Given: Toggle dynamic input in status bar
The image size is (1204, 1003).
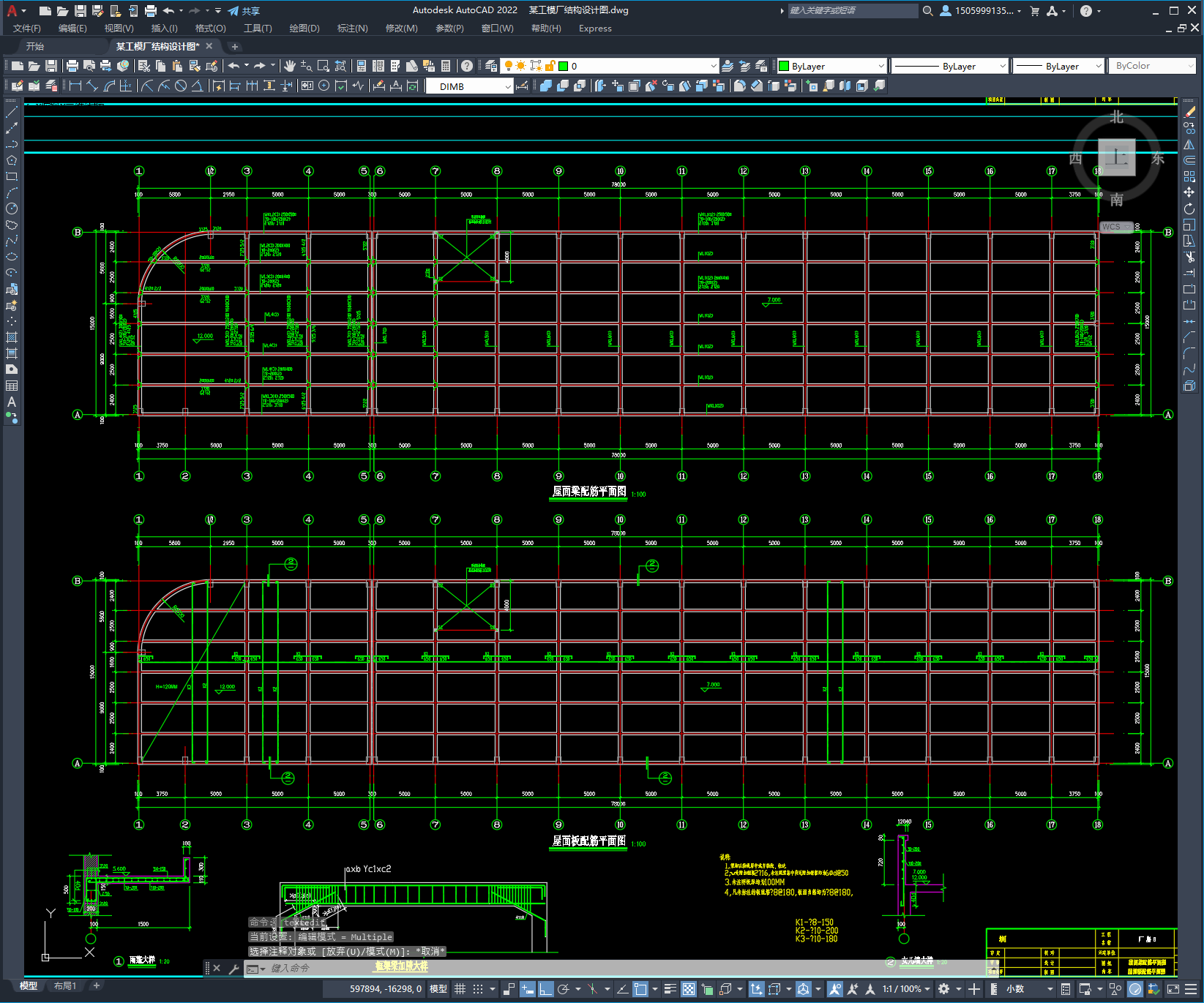Looking at the screenshot, I should [527, 989].
